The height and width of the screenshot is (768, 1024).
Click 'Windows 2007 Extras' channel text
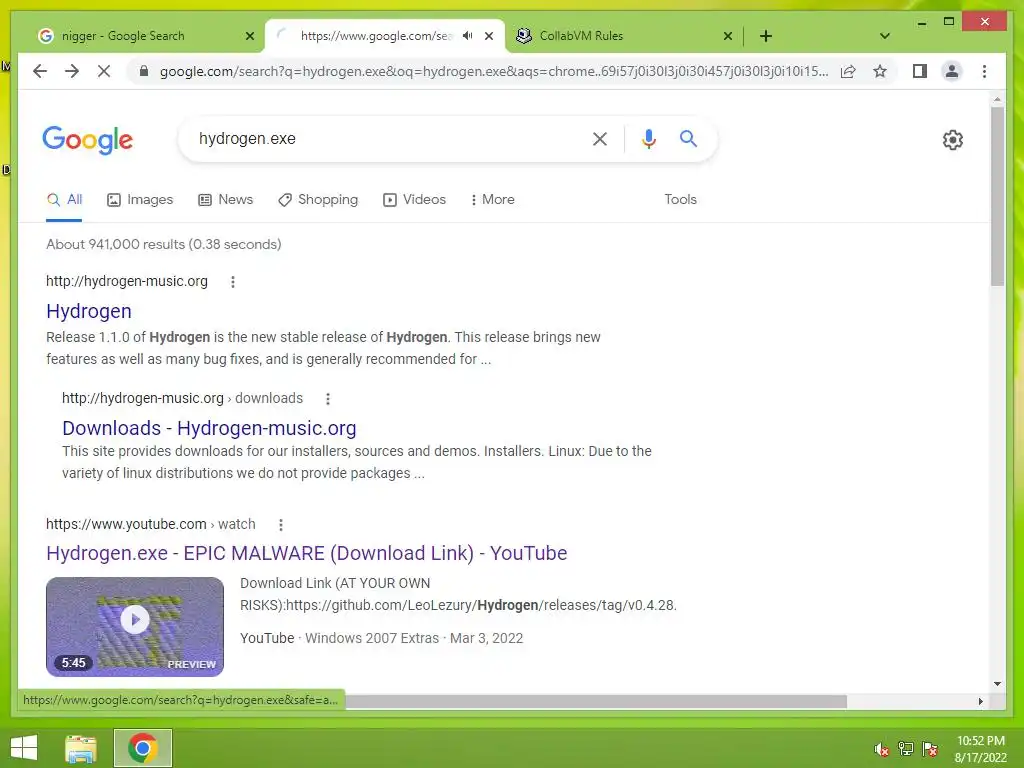click(372, 638)
